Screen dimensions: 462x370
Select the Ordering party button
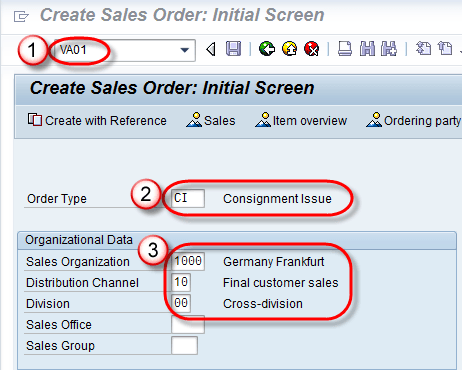pyautogui.click(x=413, y=120)
